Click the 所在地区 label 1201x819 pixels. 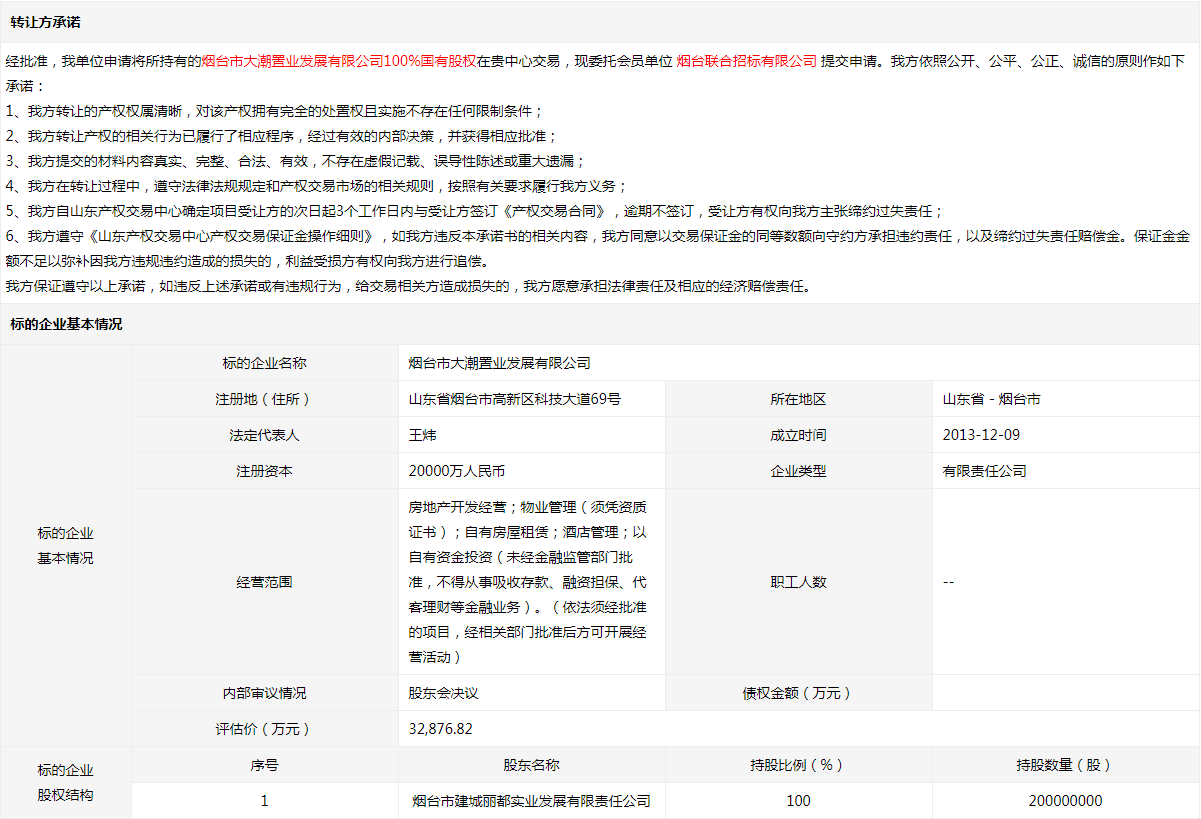tap(798, 399)
